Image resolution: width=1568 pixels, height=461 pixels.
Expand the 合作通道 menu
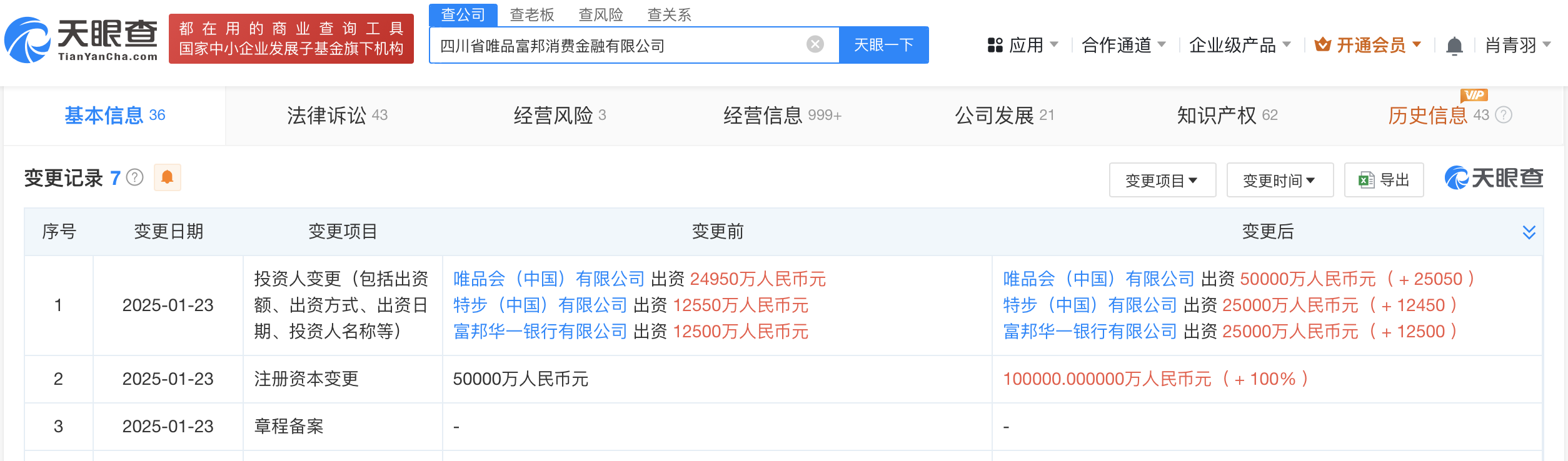pos(1123,45)
